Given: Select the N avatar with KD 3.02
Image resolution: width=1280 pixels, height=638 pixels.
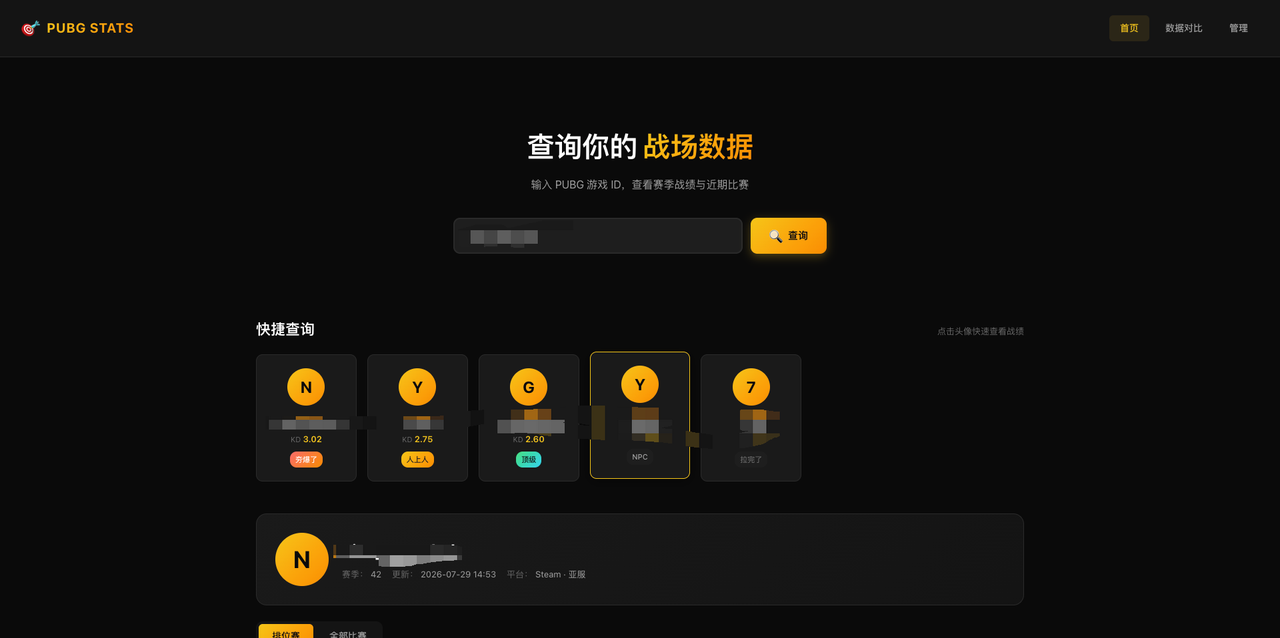Looking at the screenshot, I should [x=306, y=388].
